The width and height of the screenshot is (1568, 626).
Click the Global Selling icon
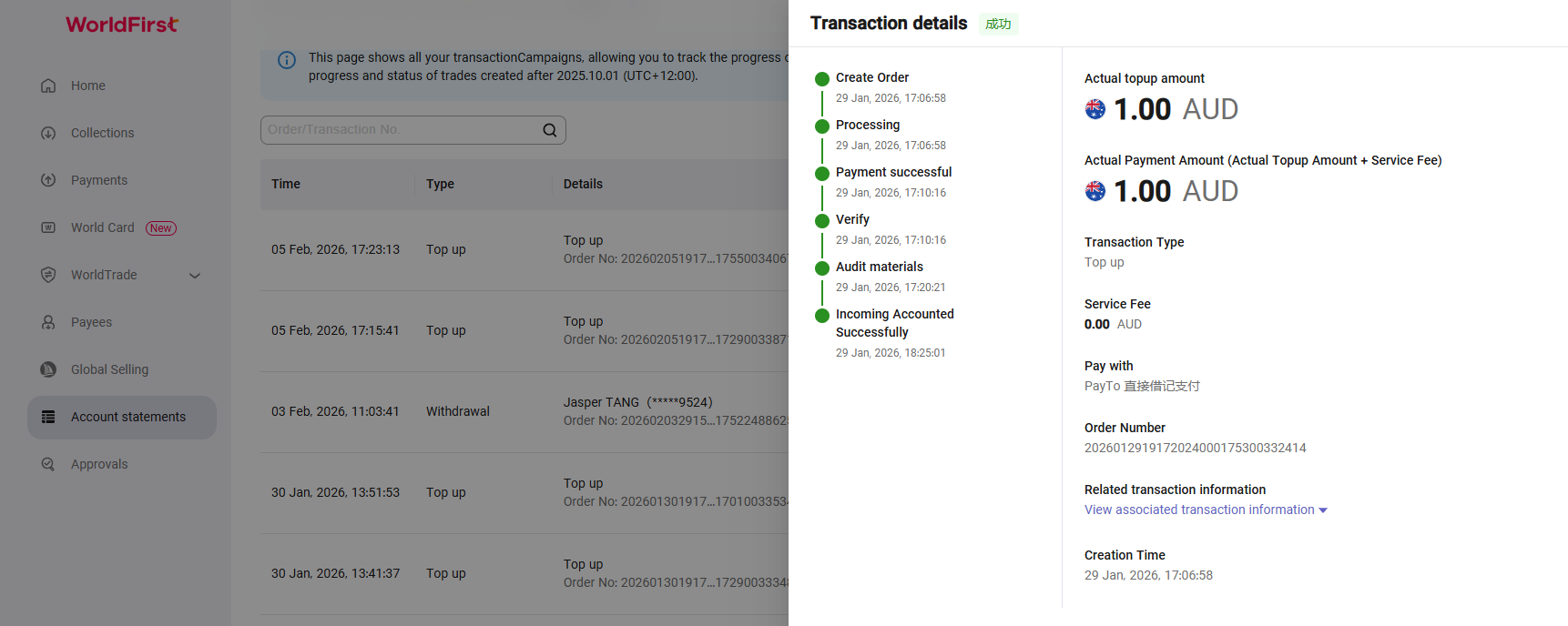pyautogui.click(x=48, y=369)
